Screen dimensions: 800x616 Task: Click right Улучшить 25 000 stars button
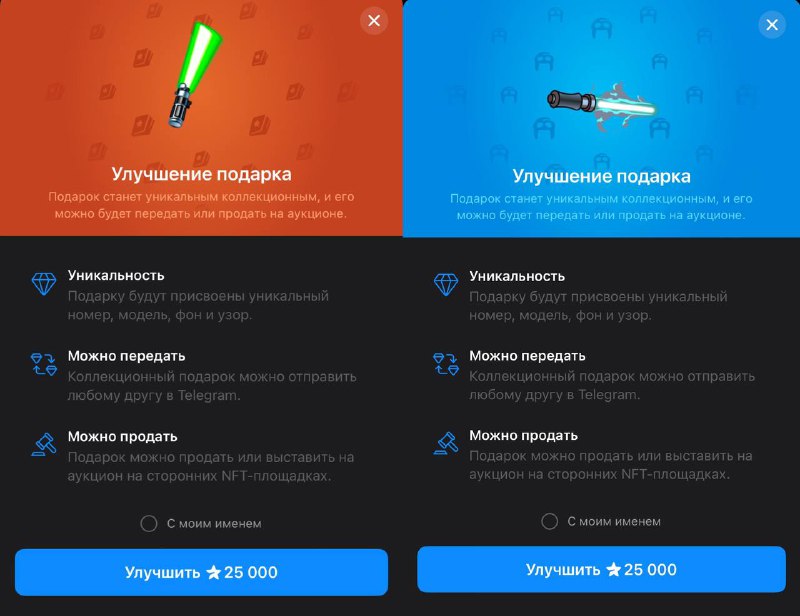602,570
